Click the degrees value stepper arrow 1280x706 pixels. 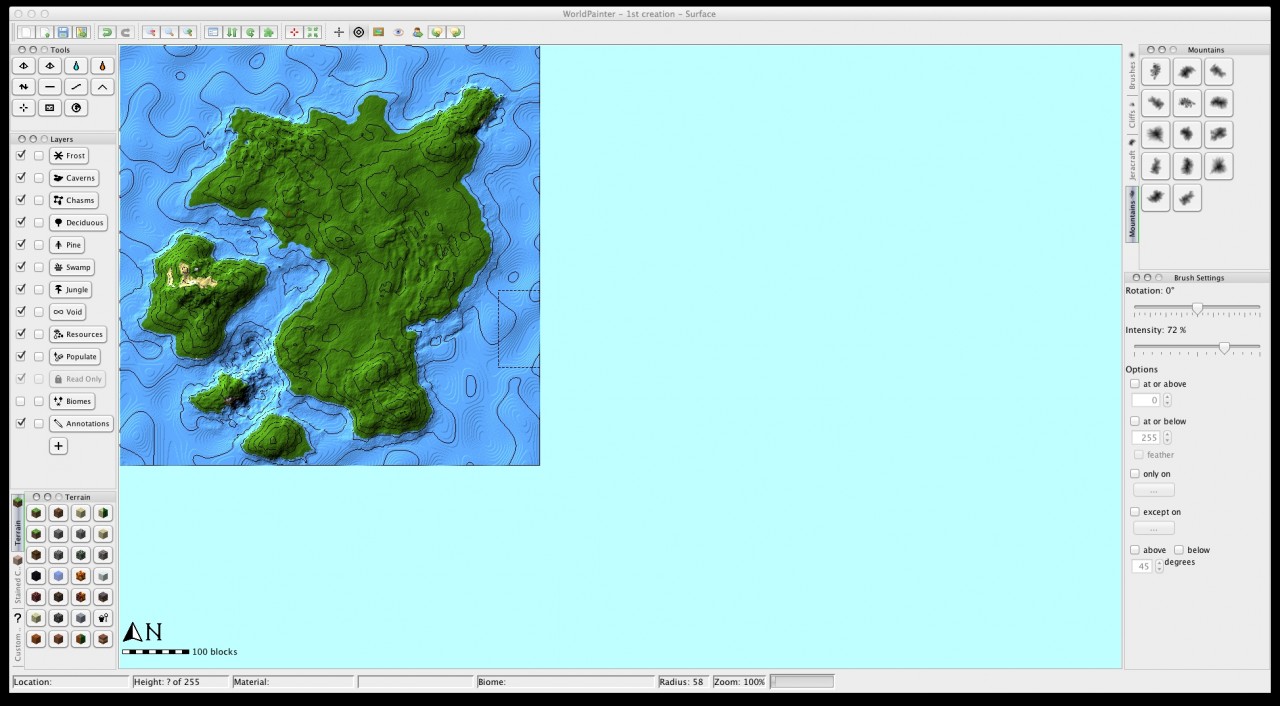click(1158, 563)
